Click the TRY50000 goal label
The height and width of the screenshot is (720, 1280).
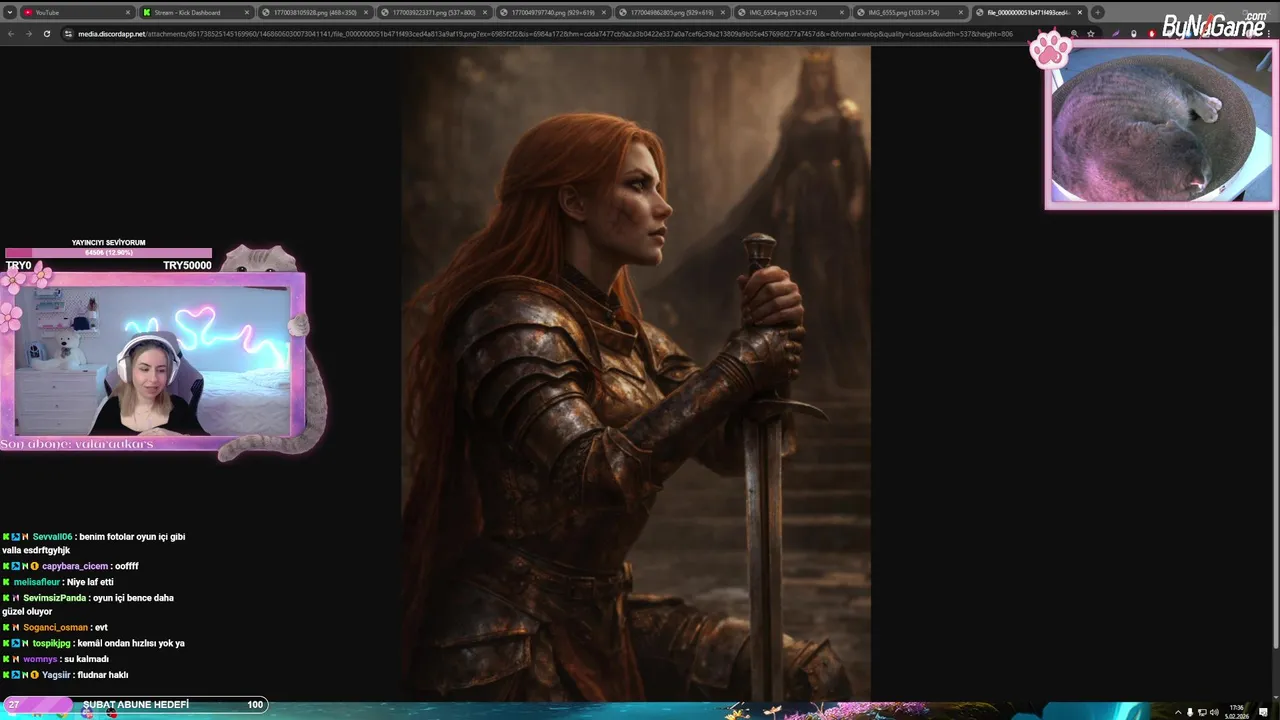[x=187, y=266]
